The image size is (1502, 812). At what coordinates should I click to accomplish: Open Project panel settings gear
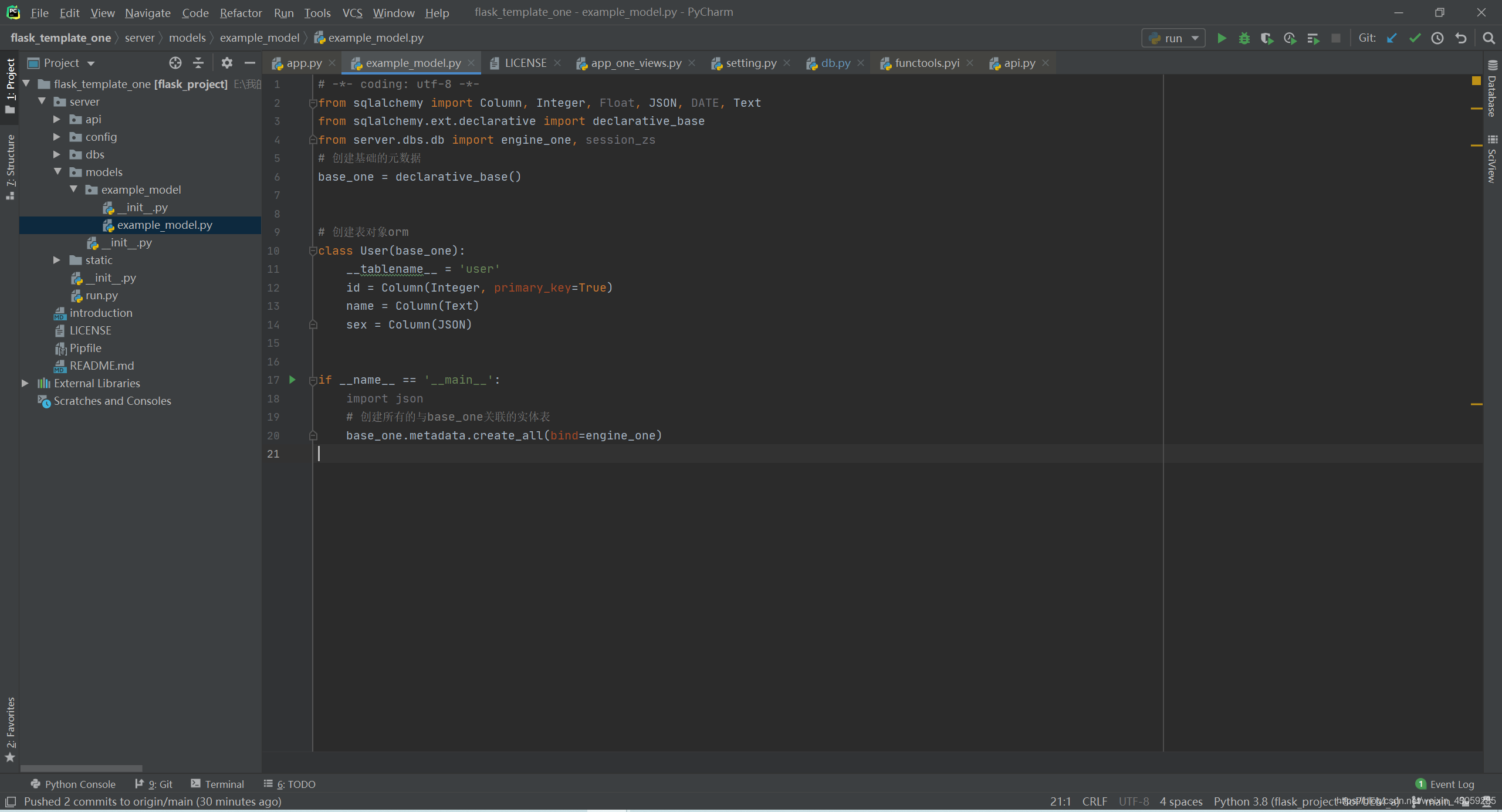tap(227, 63)
